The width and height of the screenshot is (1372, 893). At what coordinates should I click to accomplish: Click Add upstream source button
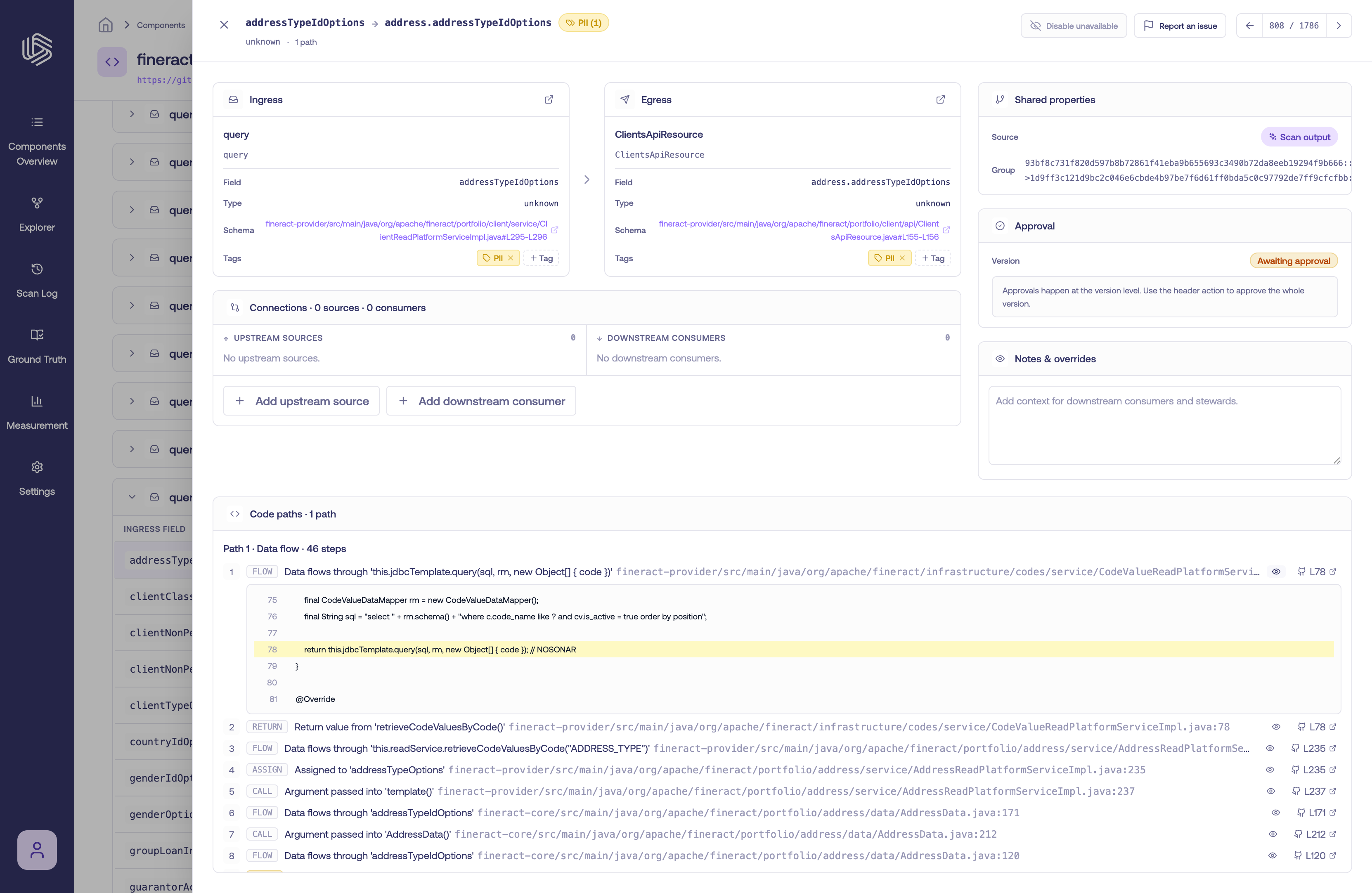coord(301,401)
